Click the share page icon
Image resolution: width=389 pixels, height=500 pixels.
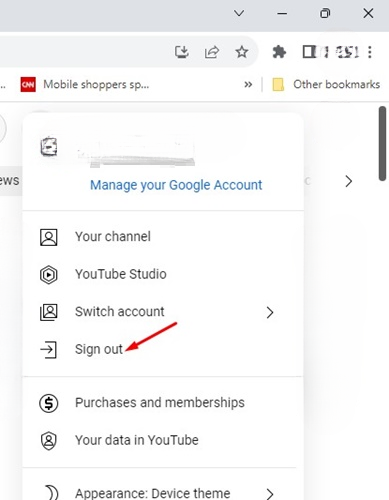[212, 52]
